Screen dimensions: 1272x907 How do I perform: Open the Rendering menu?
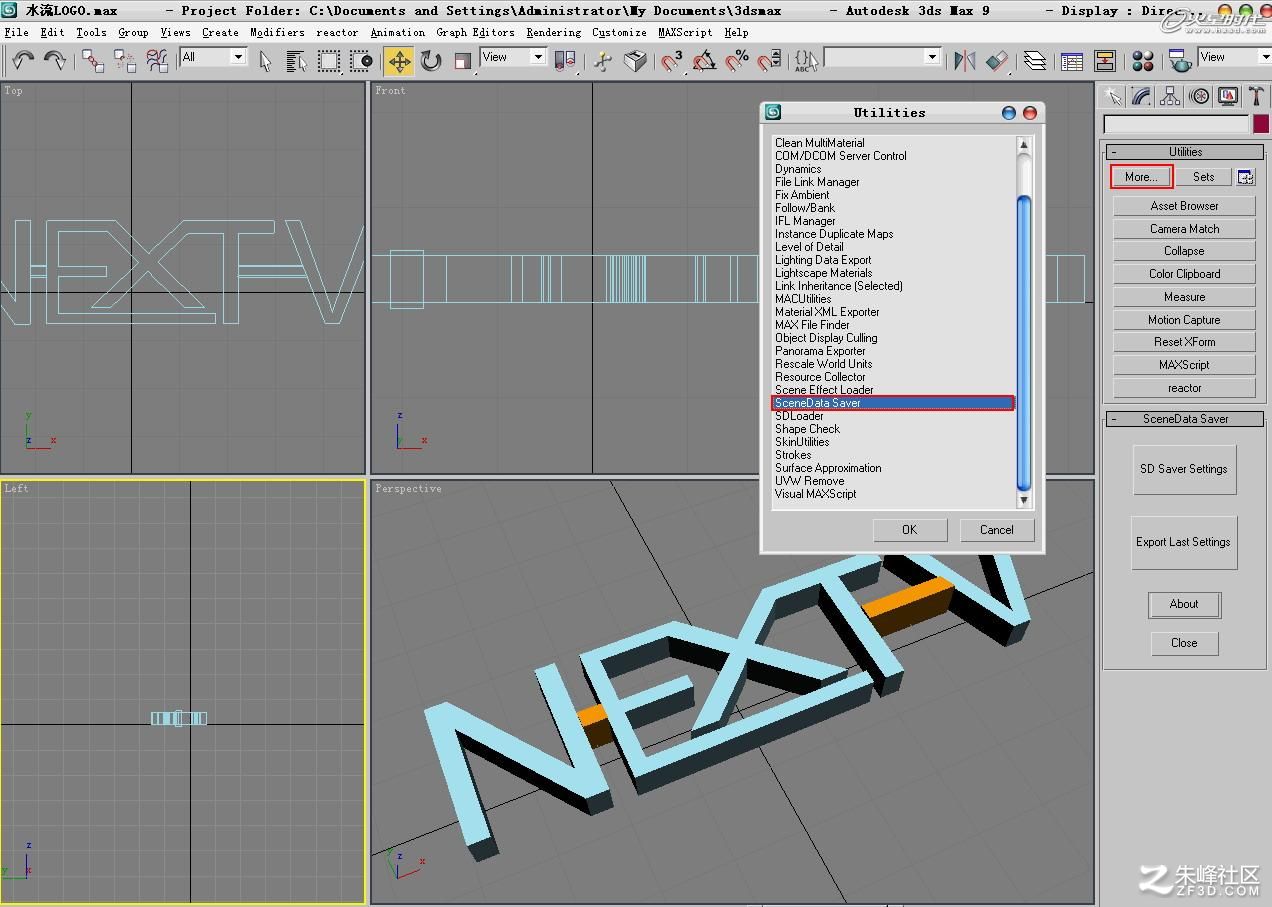coord(553,32)
